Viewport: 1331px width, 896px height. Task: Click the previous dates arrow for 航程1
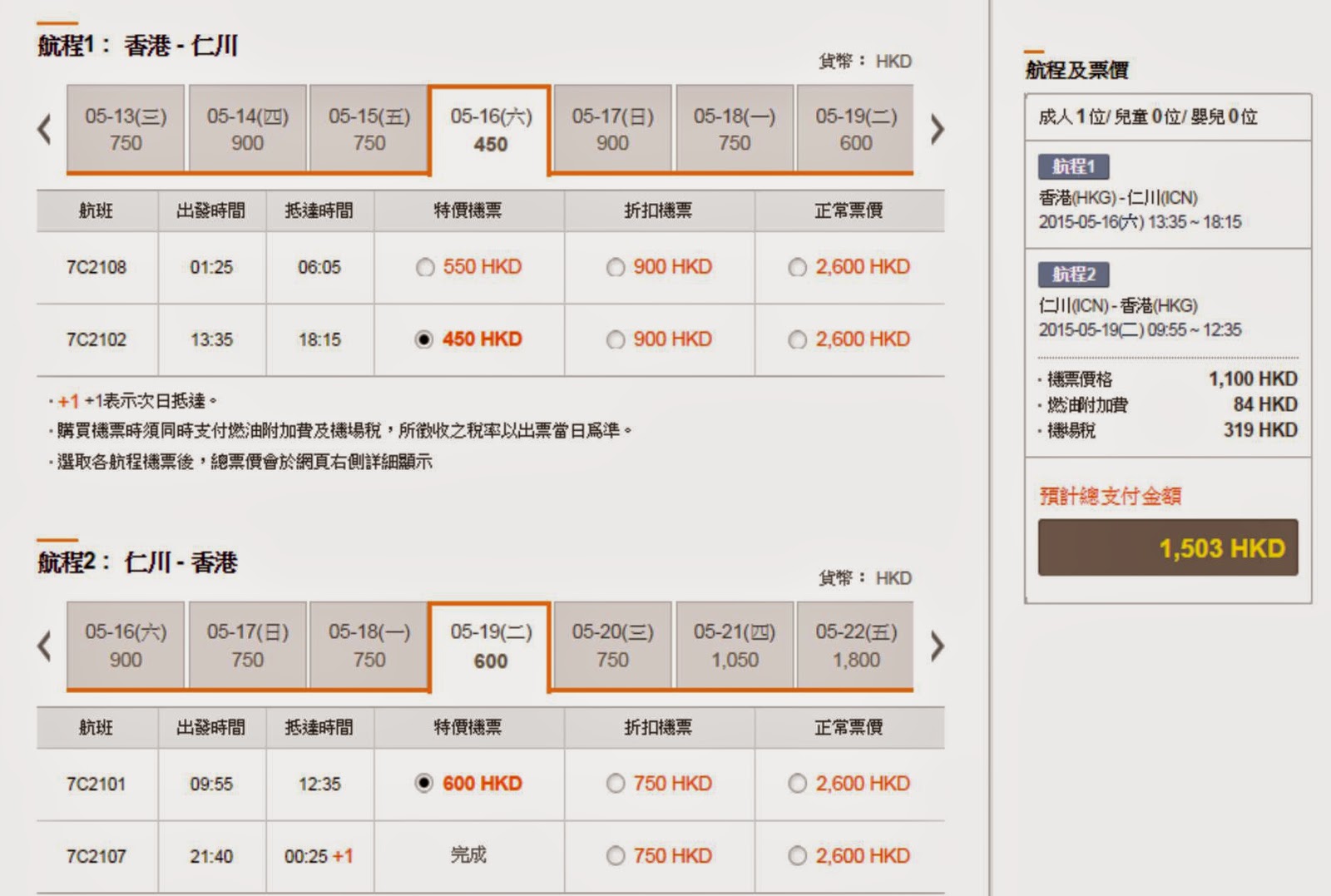45,129
